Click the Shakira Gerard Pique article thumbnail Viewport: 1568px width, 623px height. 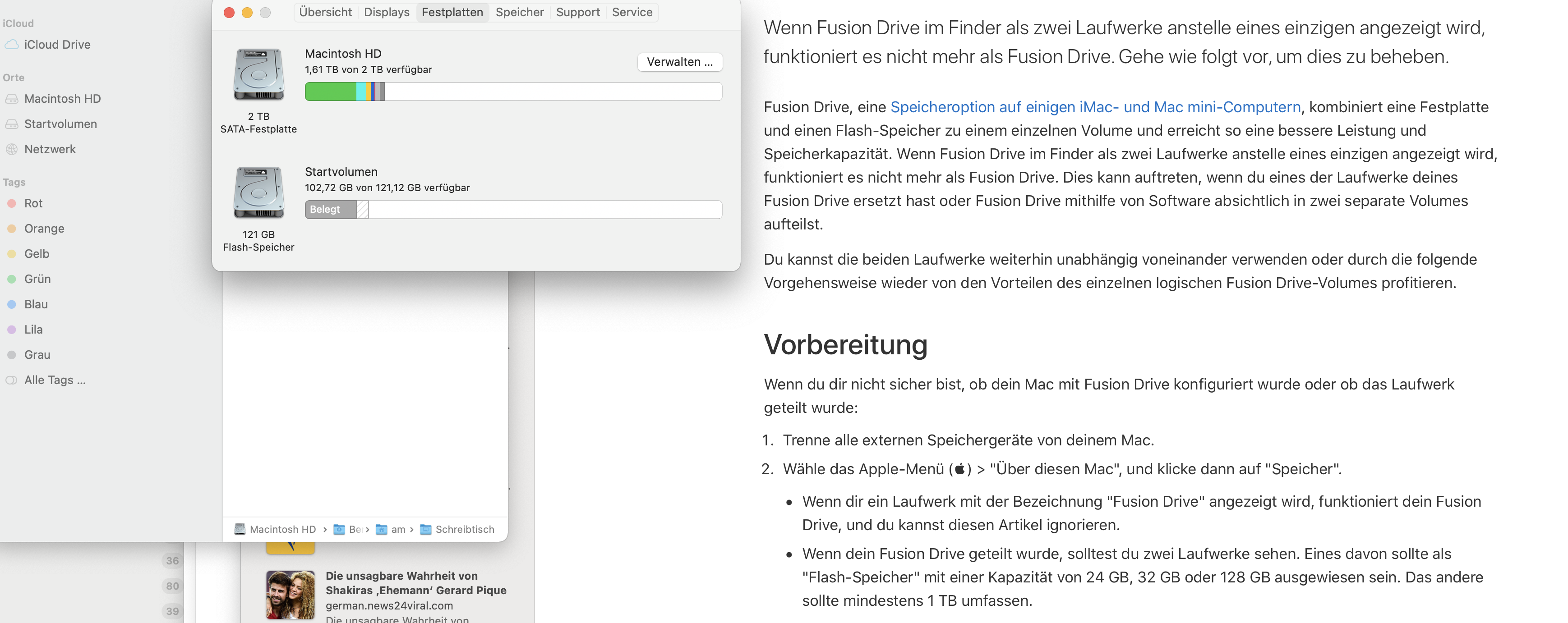pyautogui.click(x=291, y=595)
